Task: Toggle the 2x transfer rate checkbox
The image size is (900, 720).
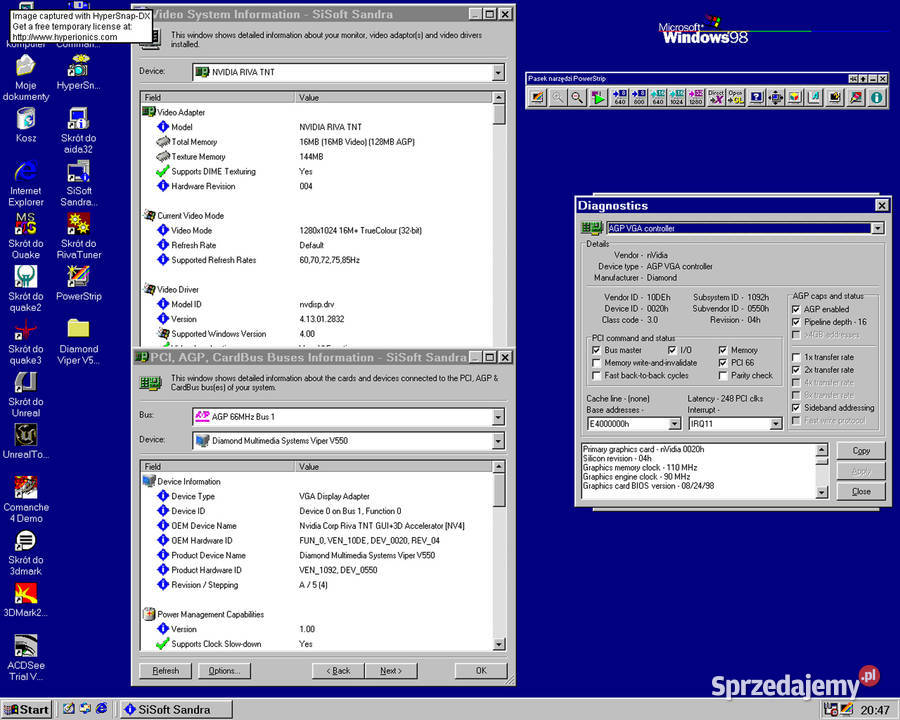Action: (x=796, y=370)
